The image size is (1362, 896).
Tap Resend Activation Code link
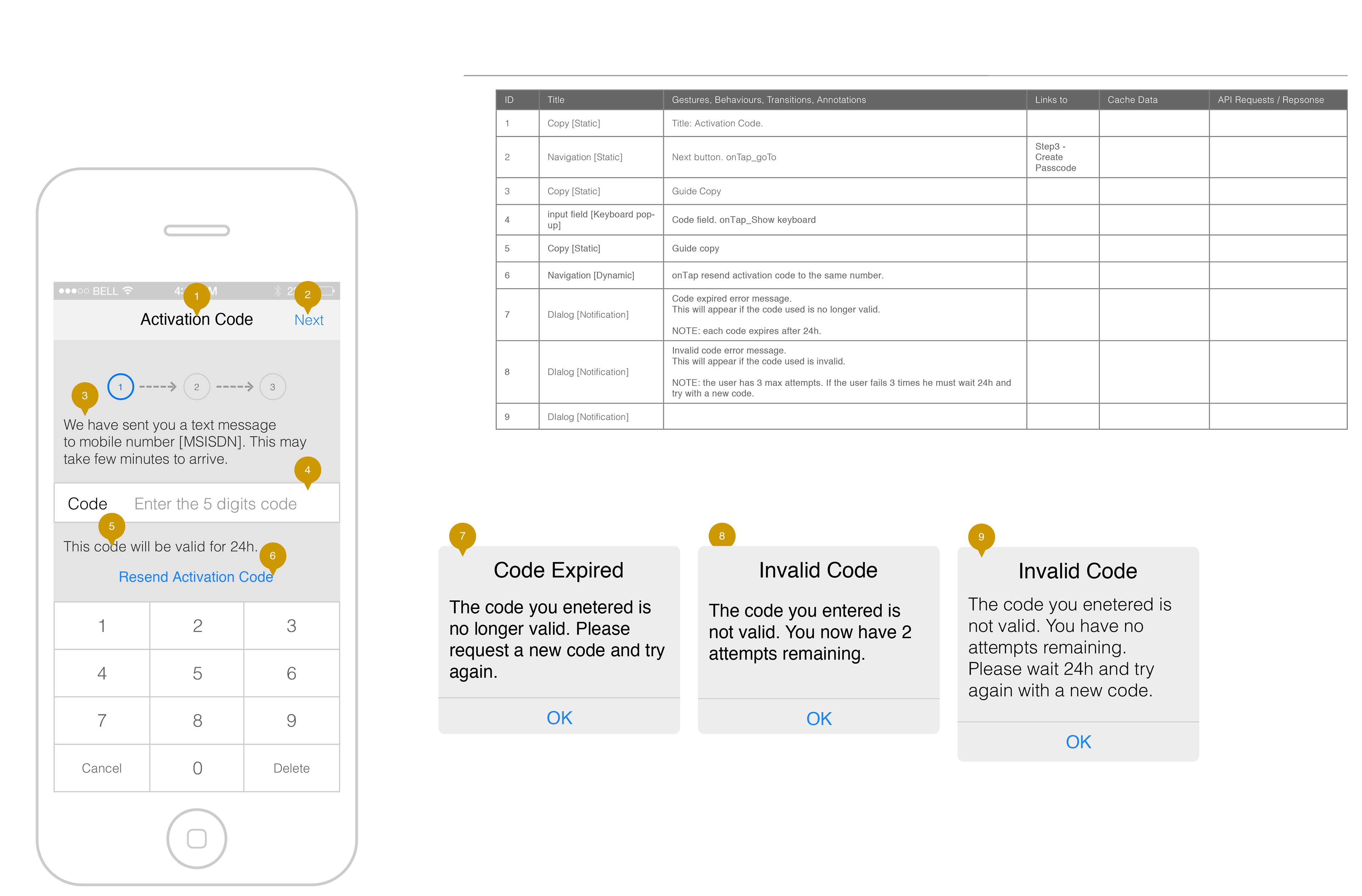(196, 577)
